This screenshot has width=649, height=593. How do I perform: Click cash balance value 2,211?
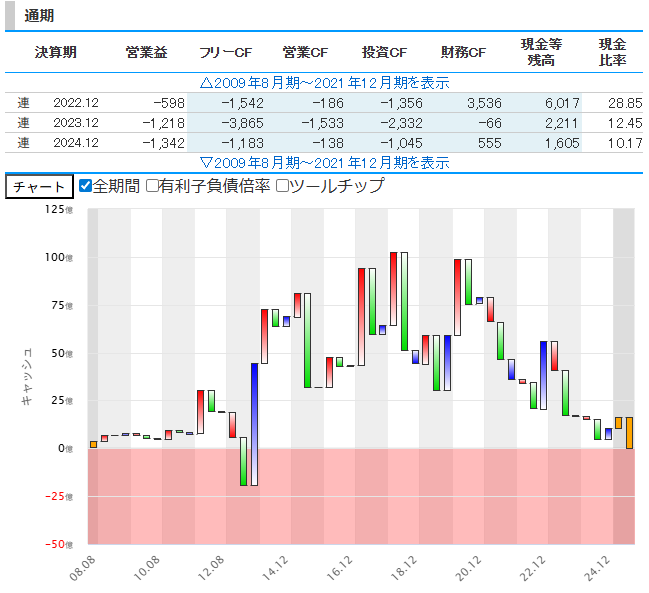coord(562,123)
